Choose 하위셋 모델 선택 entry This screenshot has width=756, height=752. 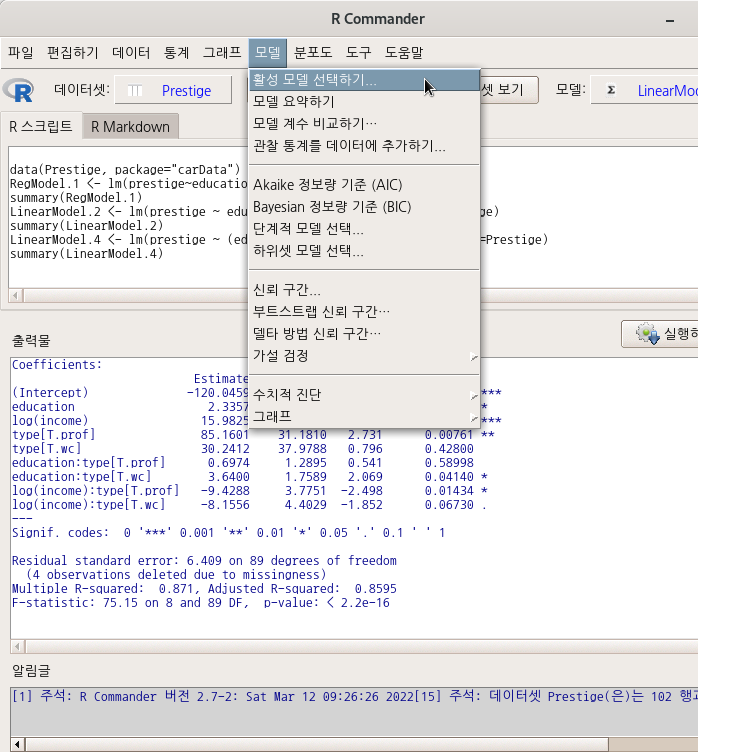coord(364,251)
